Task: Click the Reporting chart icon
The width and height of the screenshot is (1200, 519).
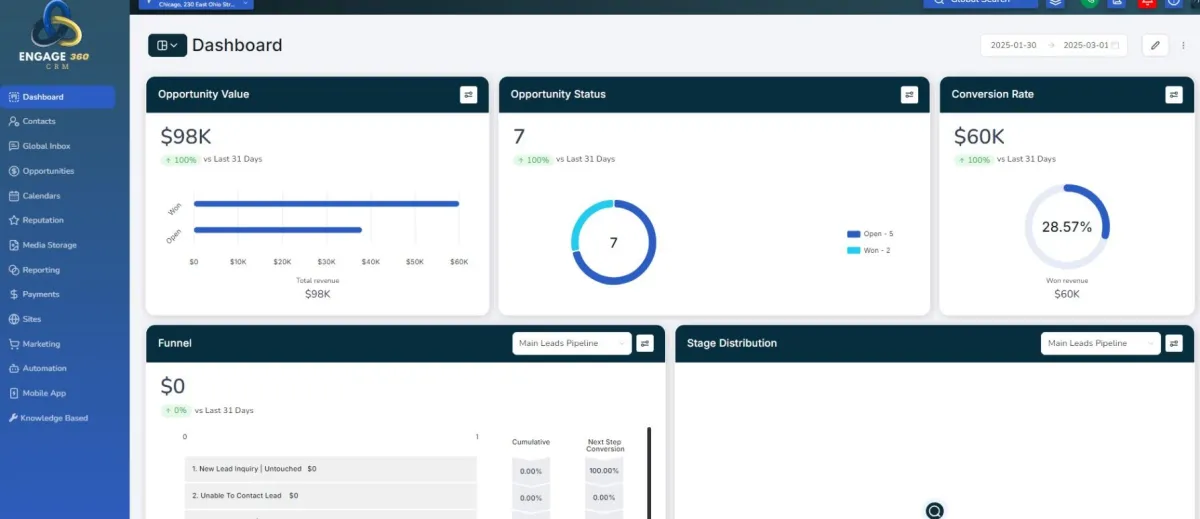Action: coord(13,270)
